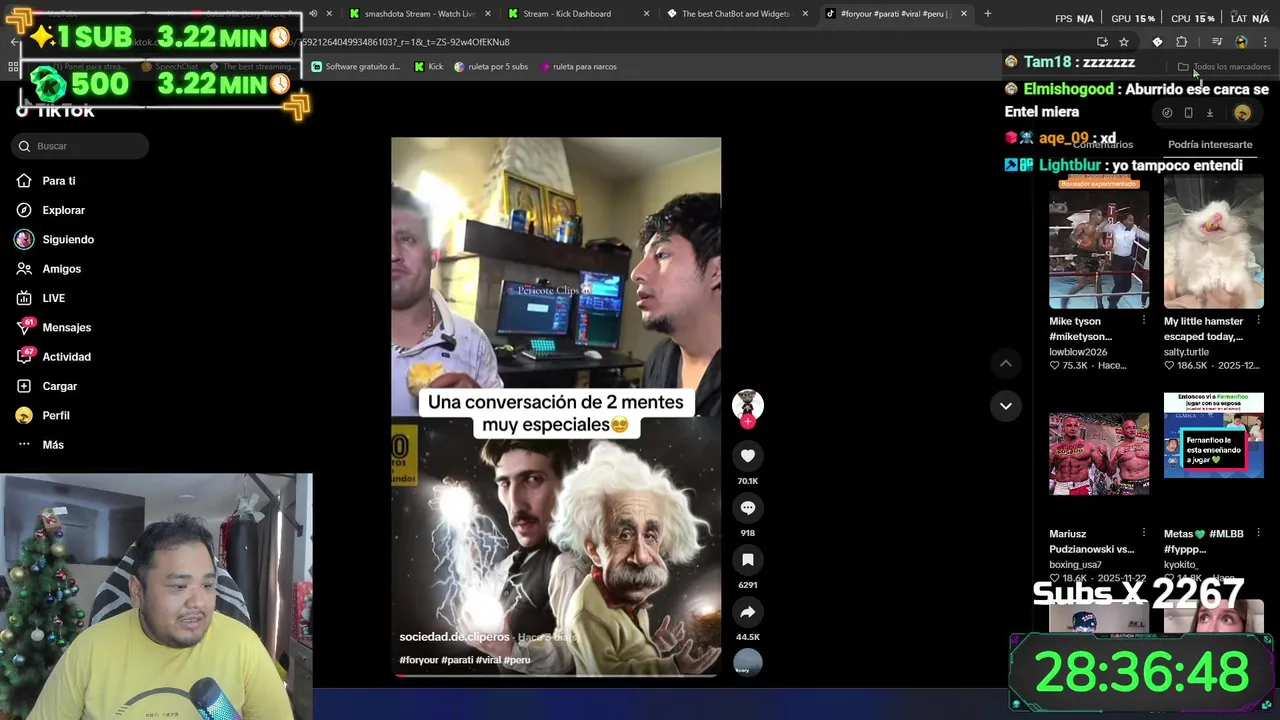The height and width of the screenshot is (720, 1280).
Task: Open a new browser tab
Action: 987,14
